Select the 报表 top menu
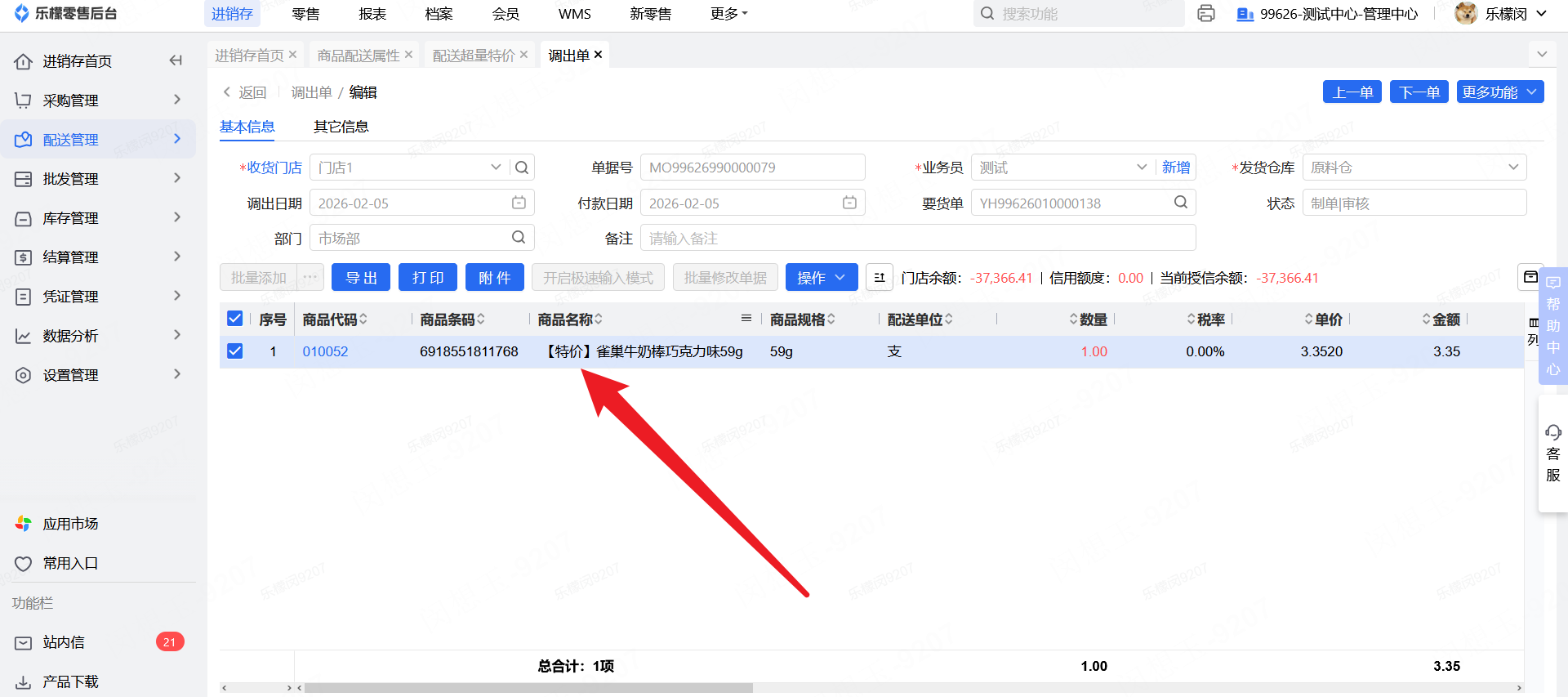Image resolution: width=1568 pixels, height=697 pixels. click(x=372, y=14)
